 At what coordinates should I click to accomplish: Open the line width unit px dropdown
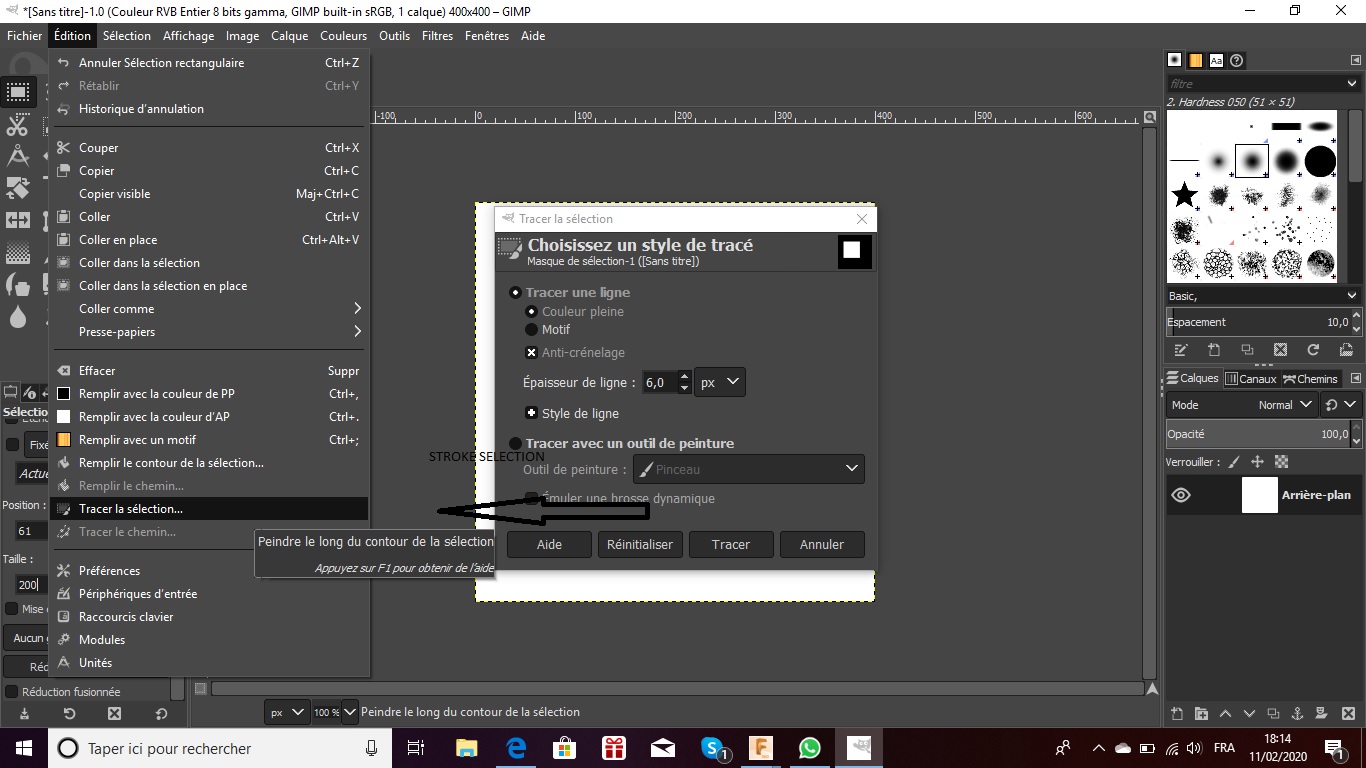[x=719, y=382]
